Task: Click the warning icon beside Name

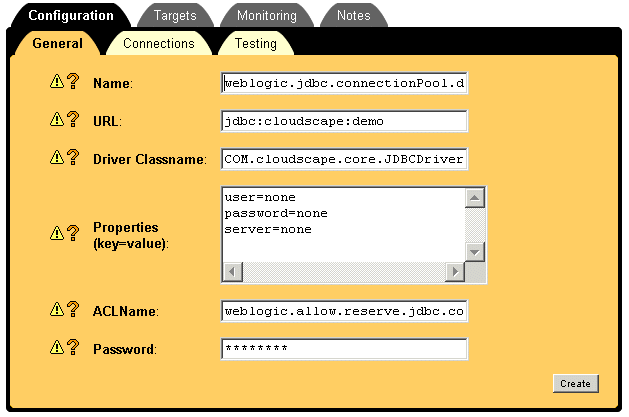Action: click(x=57, y=81)
